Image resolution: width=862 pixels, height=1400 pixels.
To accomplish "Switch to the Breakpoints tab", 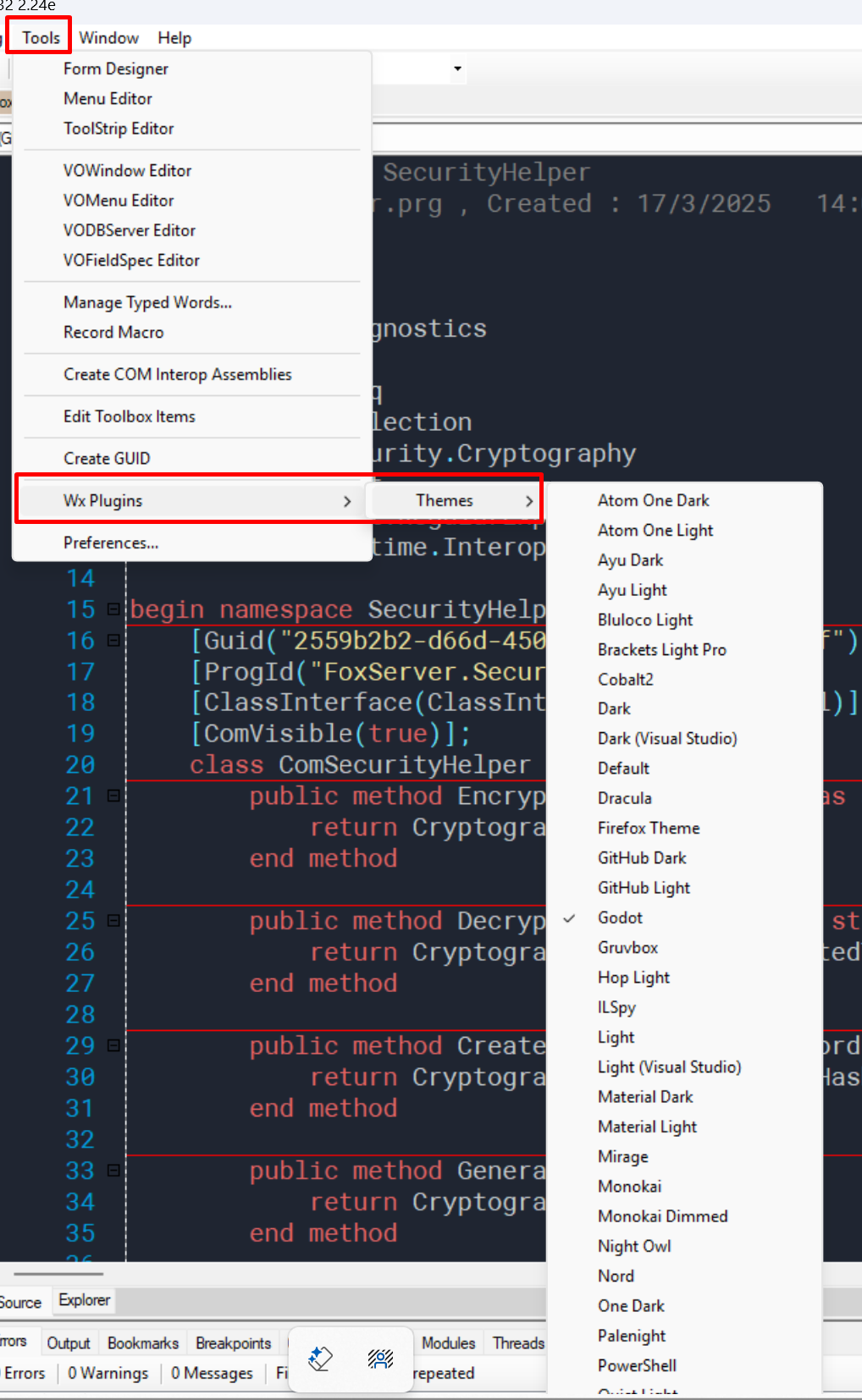I will 233,1343.
